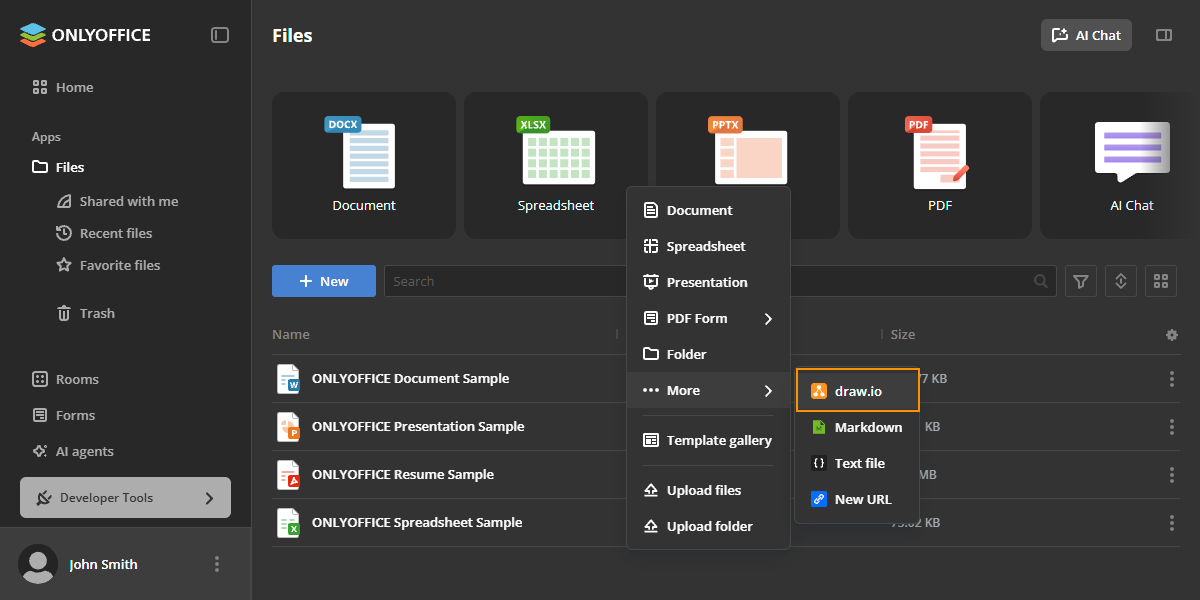Open the AI Chat button in header
1200x600 pixels.
[1087, 35]
